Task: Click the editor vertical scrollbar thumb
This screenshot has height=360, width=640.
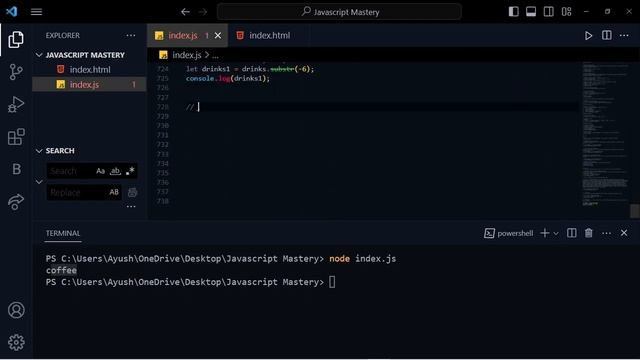Action: point(635,211)
